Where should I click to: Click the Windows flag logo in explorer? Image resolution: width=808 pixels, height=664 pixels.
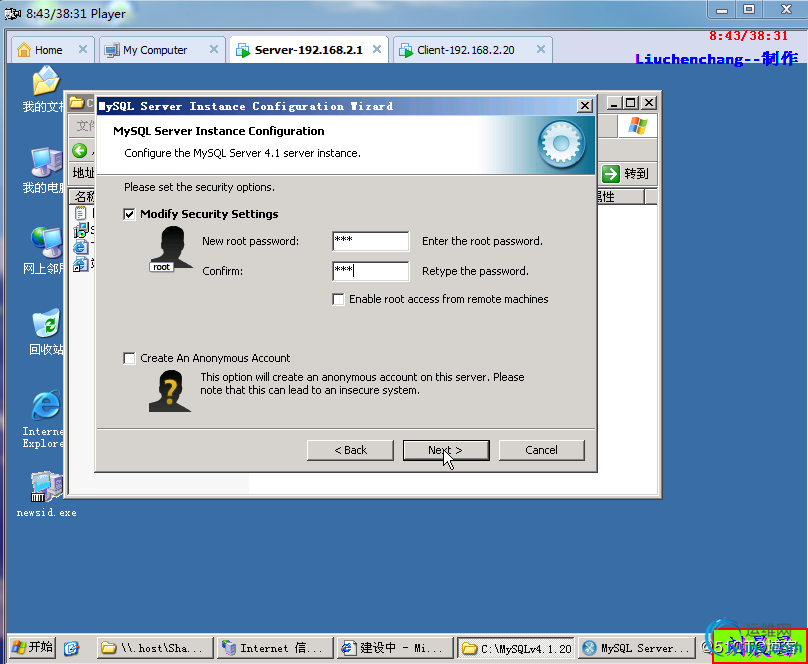(637, 126)
